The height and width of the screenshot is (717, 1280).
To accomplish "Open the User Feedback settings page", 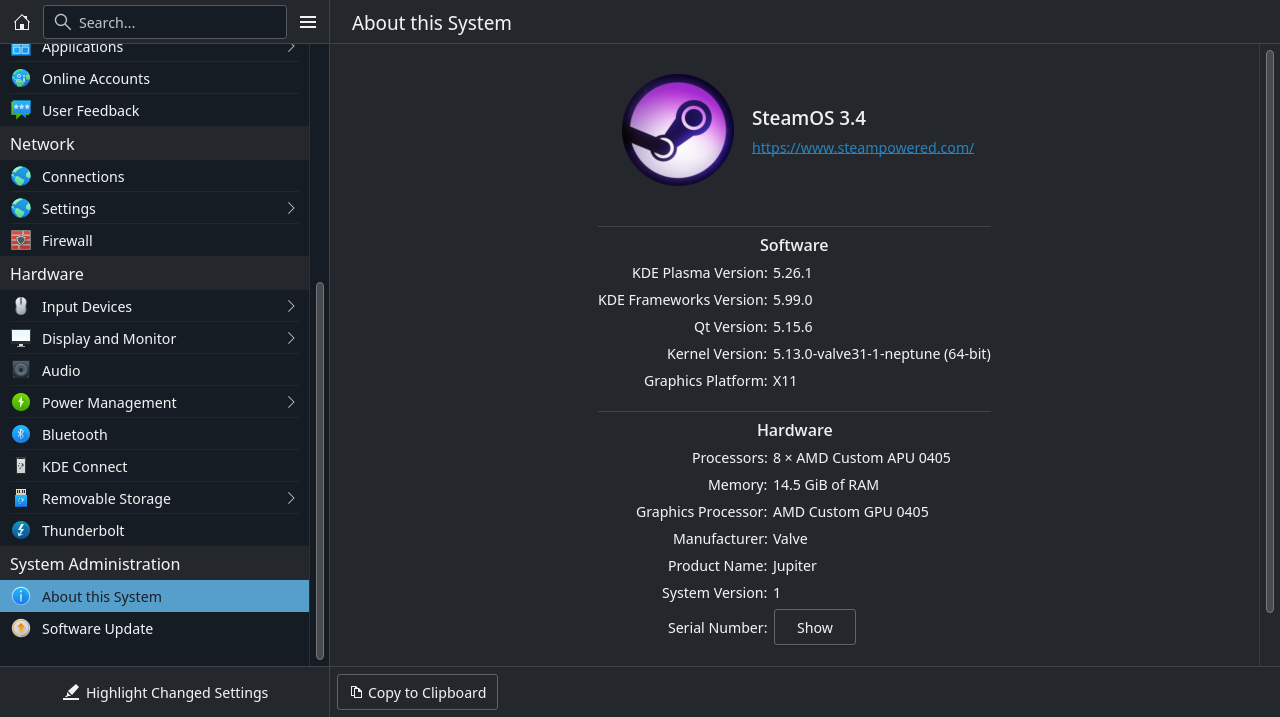I will point(154,110).
